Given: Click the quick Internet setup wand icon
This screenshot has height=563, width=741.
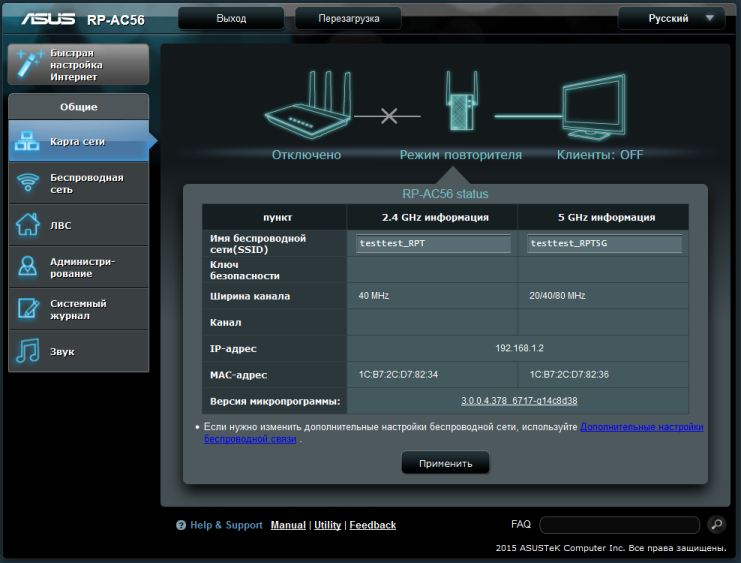Looking at the screenshot, I should tap(29, 63).
